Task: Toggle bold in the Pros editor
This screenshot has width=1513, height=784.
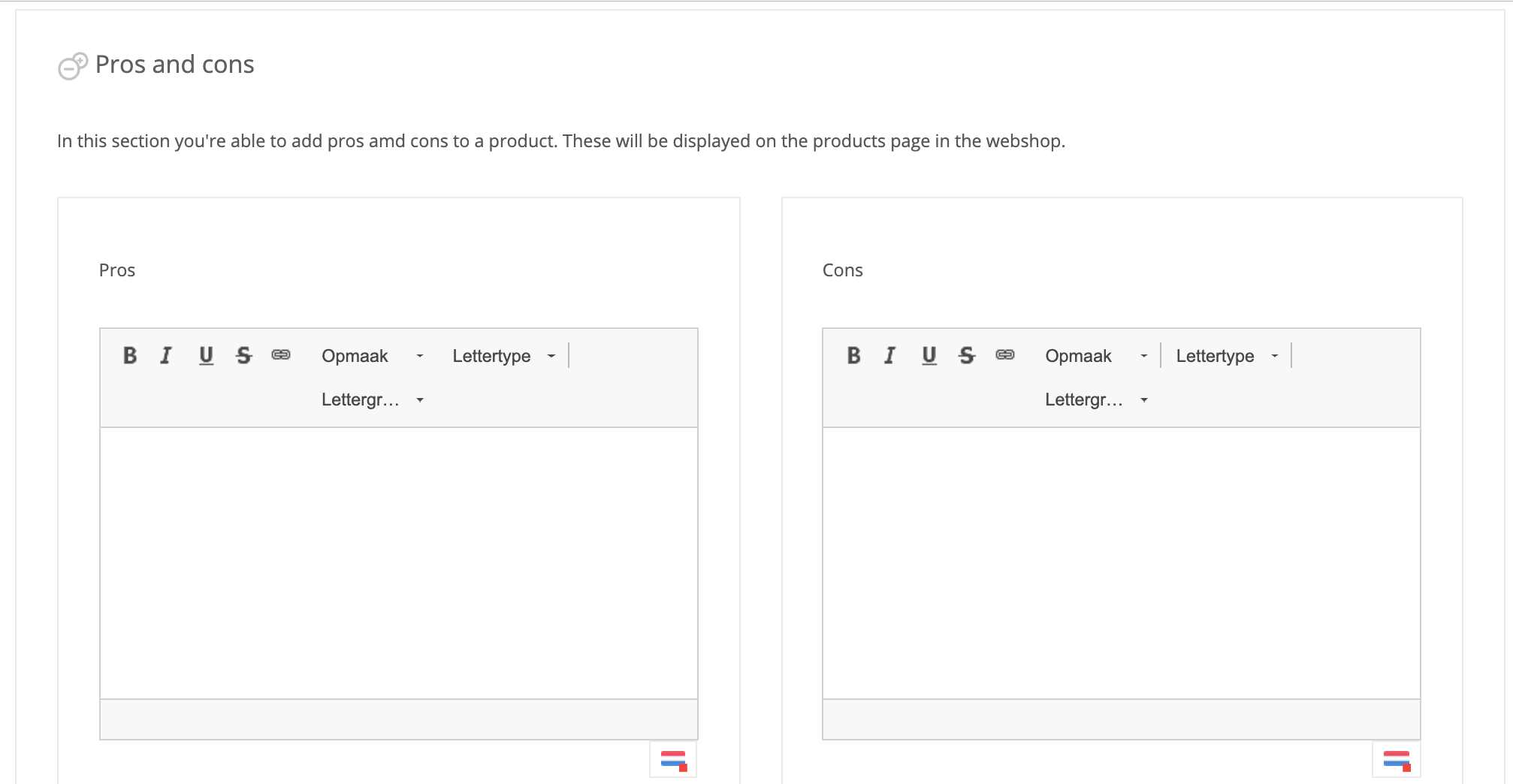Action: pyautogui.click(x=130, y=355)
